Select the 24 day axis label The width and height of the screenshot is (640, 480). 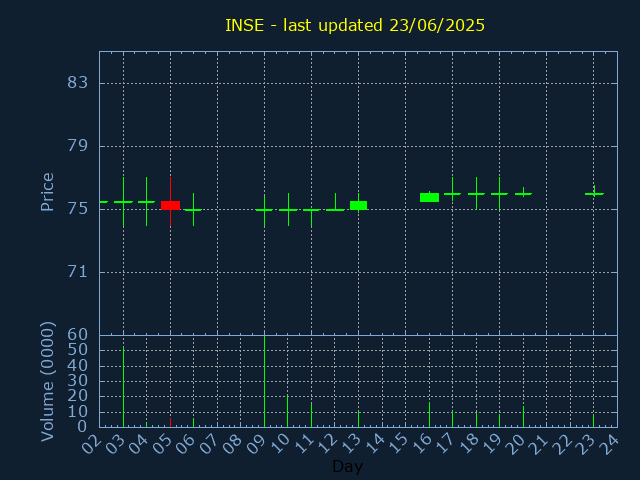click(609, 444)
